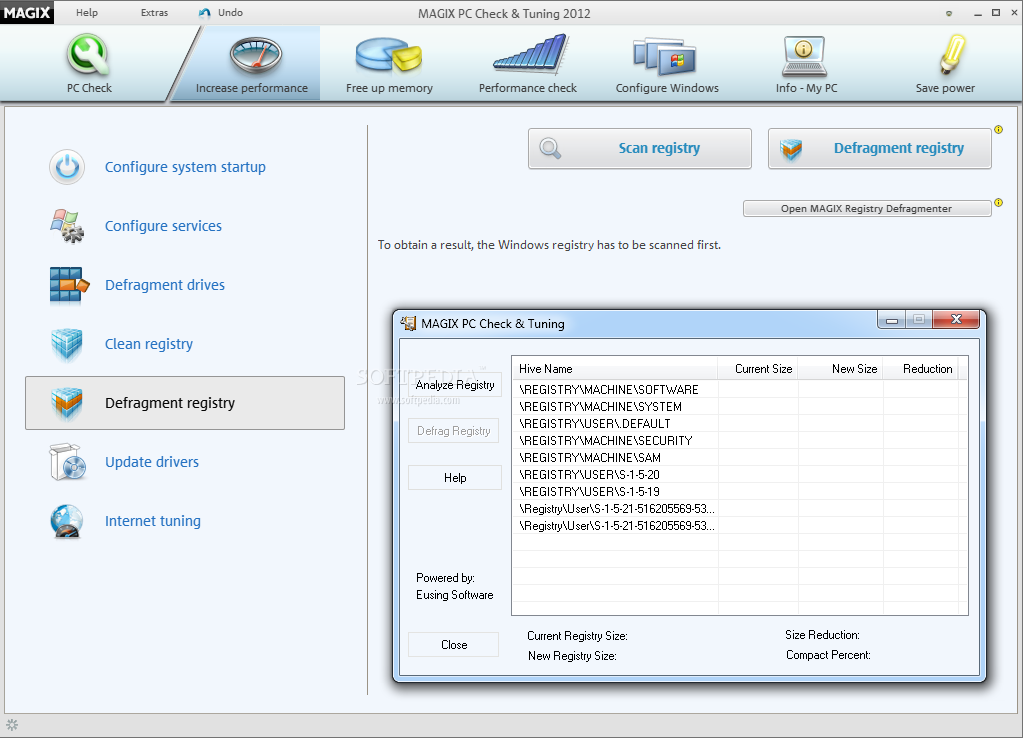Screen dimensions: 1023x738
Task: Open the Clean registry link
Action: pyautogui.click(x=149, y=344)
